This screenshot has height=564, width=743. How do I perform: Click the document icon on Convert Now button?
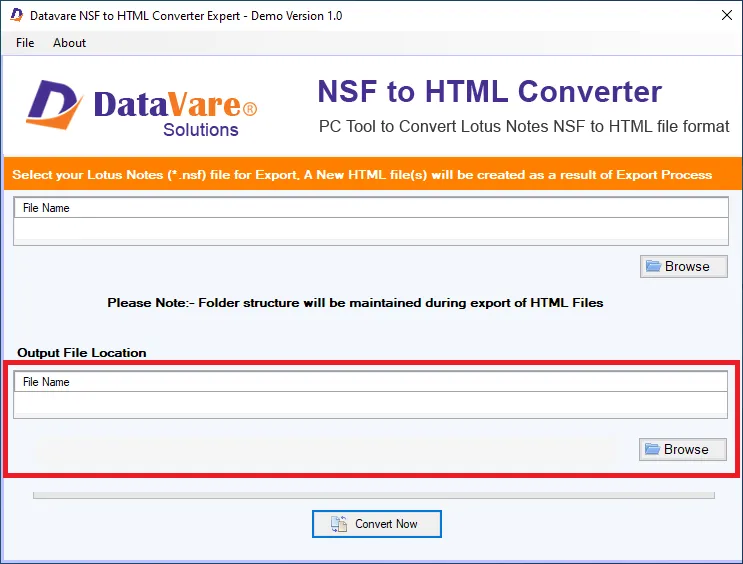(x=339, y=524)
